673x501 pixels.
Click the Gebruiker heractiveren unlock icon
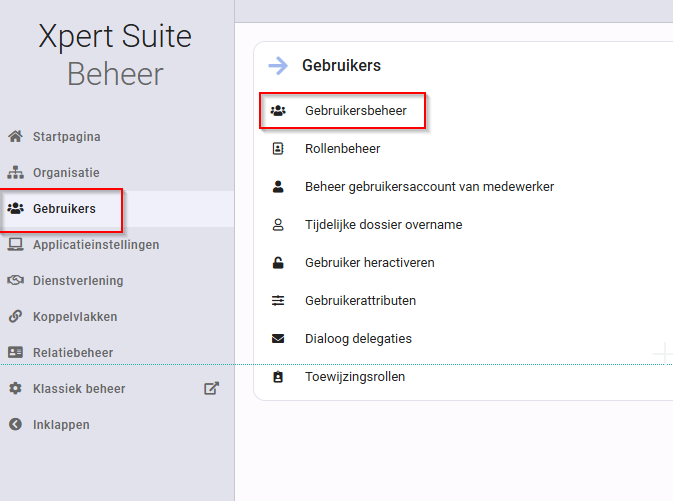coord(278,262)
